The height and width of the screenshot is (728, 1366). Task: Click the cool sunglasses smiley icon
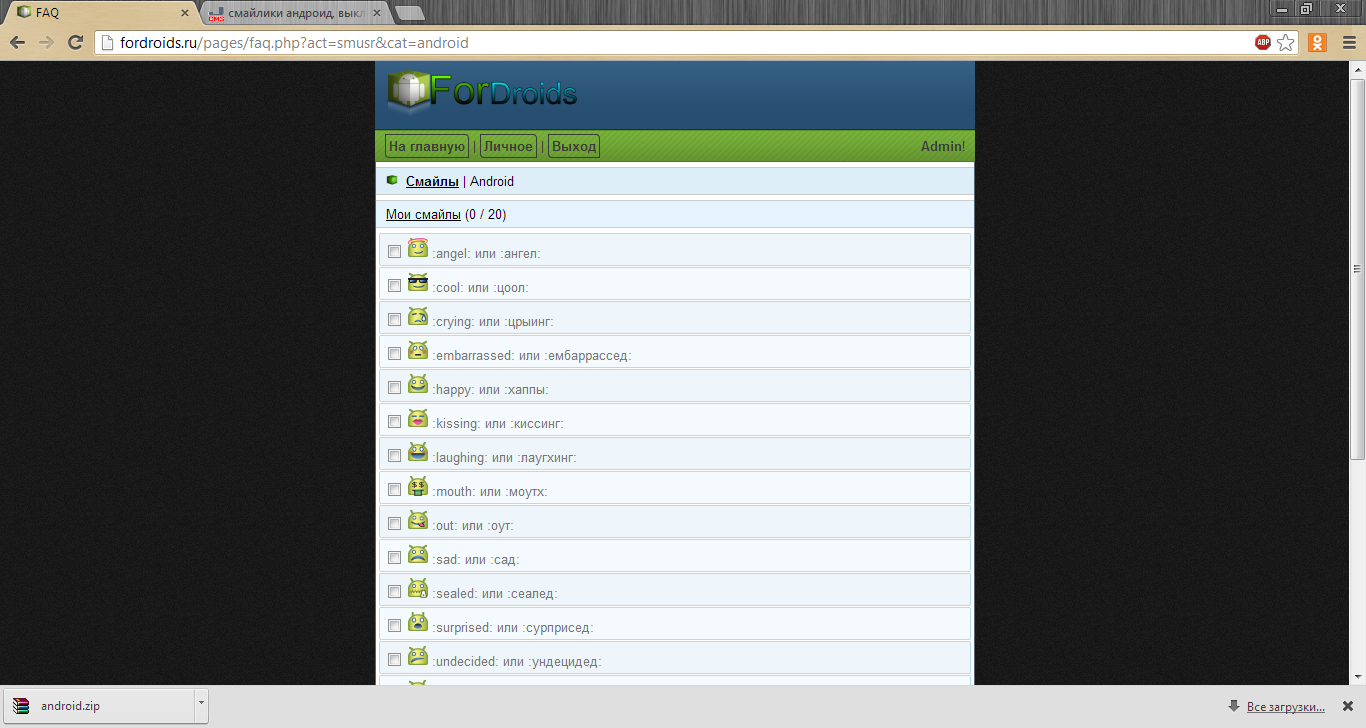[x=418, y=283]
